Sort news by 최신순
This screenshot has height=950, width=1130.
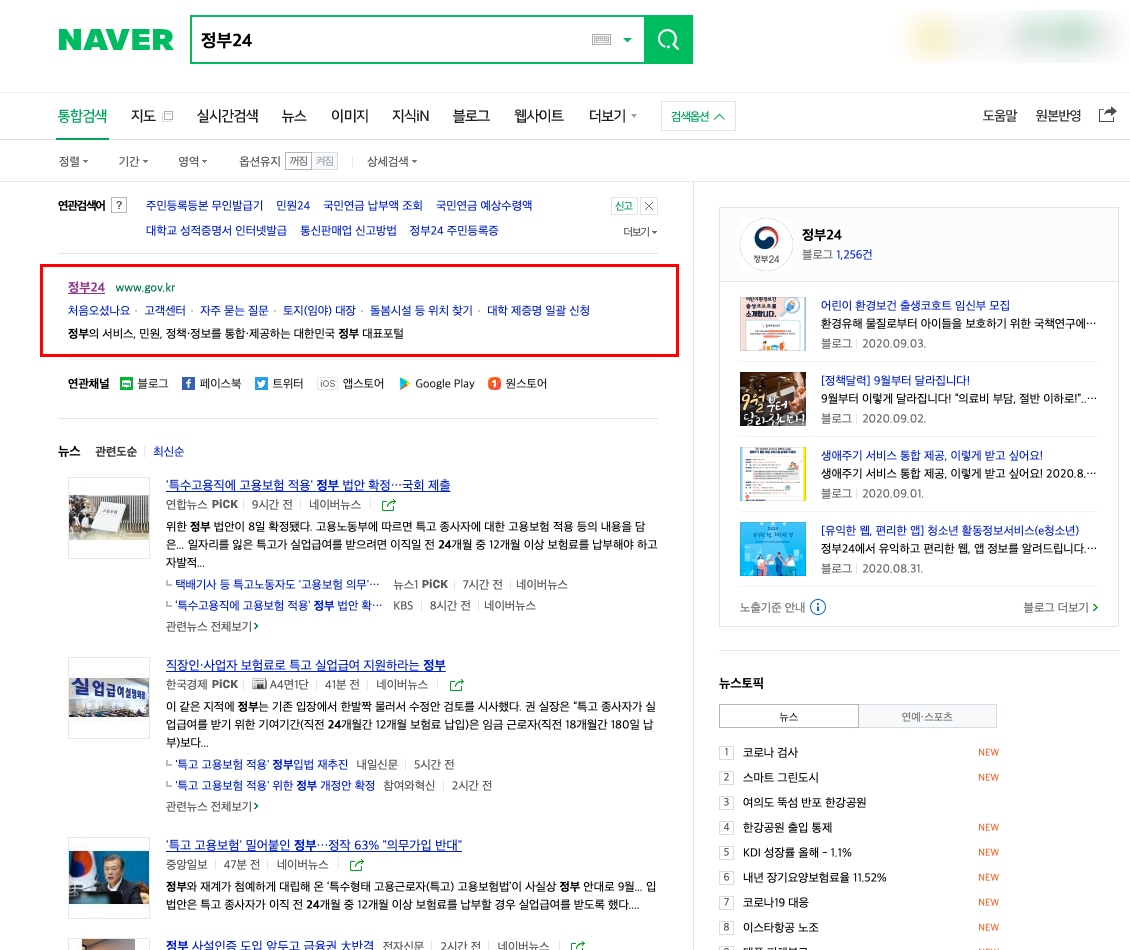tap(169, 452)
